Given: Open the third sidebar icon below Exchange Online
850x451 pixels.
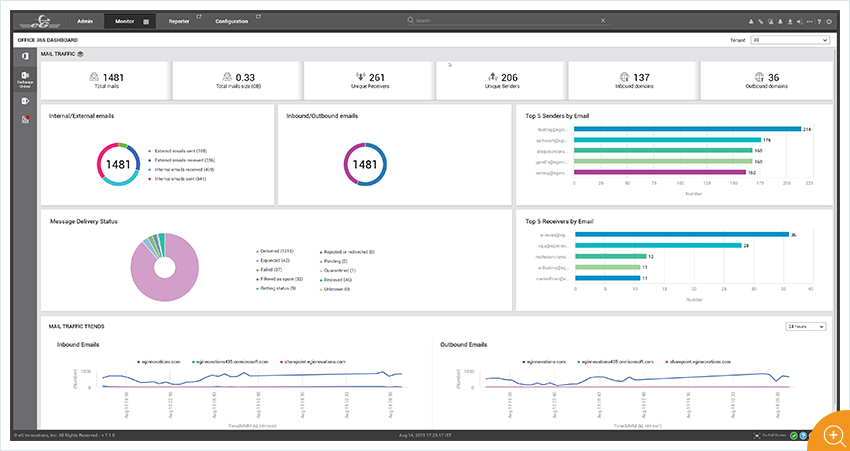Looking at the screenshot, I should (25, 101).
